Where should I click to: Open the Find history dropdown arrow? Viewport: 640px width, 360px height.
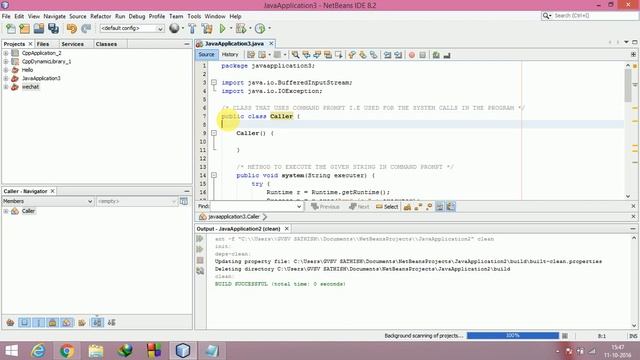(x=299, y=207)
